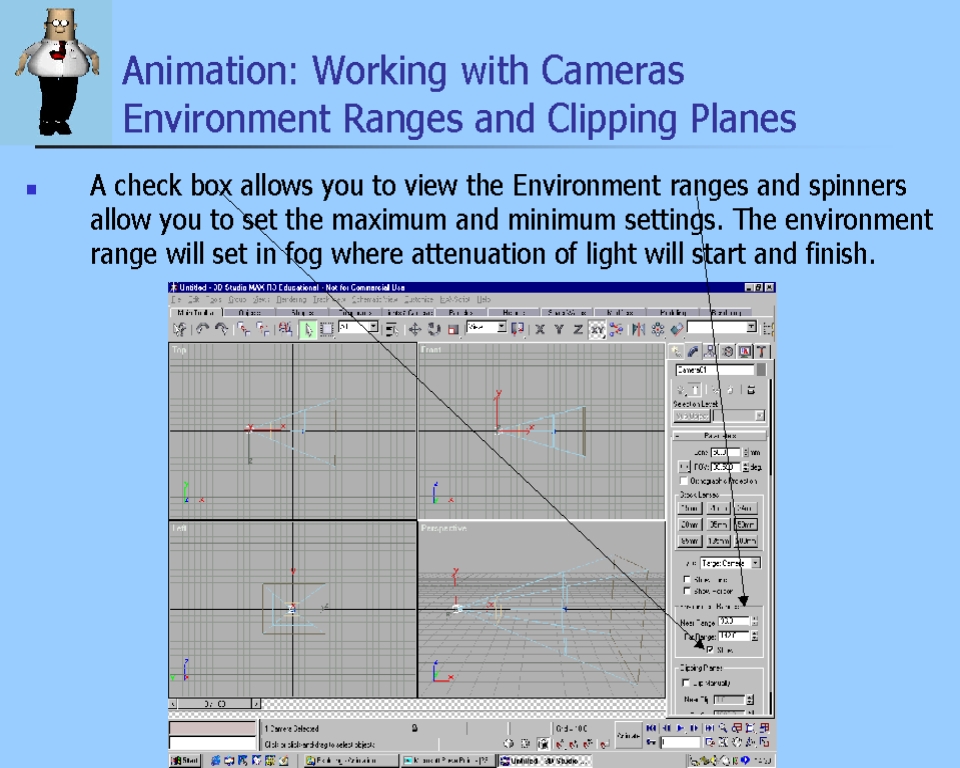Viewport: 960px width, 768px height.
Task: Switch to the Objects tab panel
Action: coord(249,313)
